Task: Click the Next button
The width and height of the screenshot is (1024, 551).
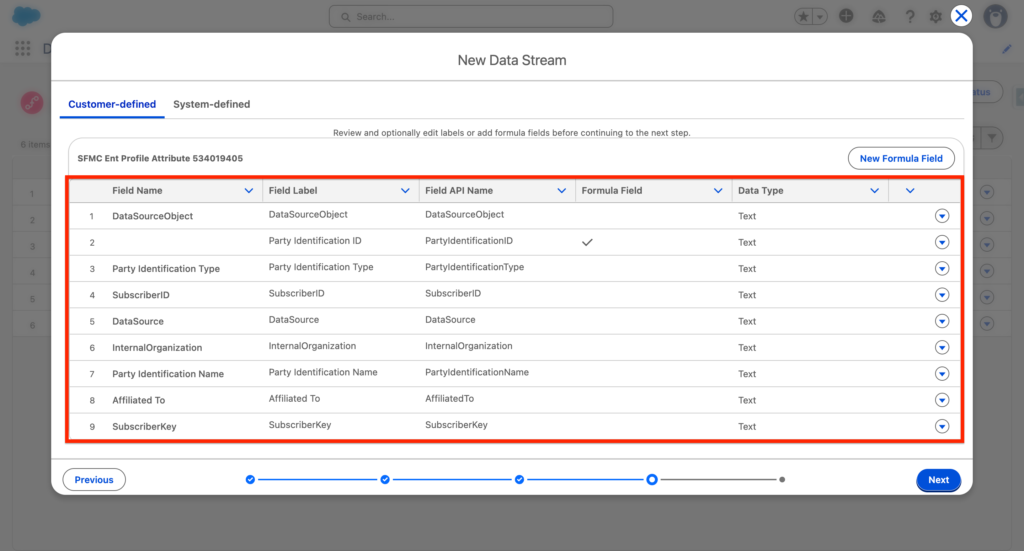Action: coord(938,480)
